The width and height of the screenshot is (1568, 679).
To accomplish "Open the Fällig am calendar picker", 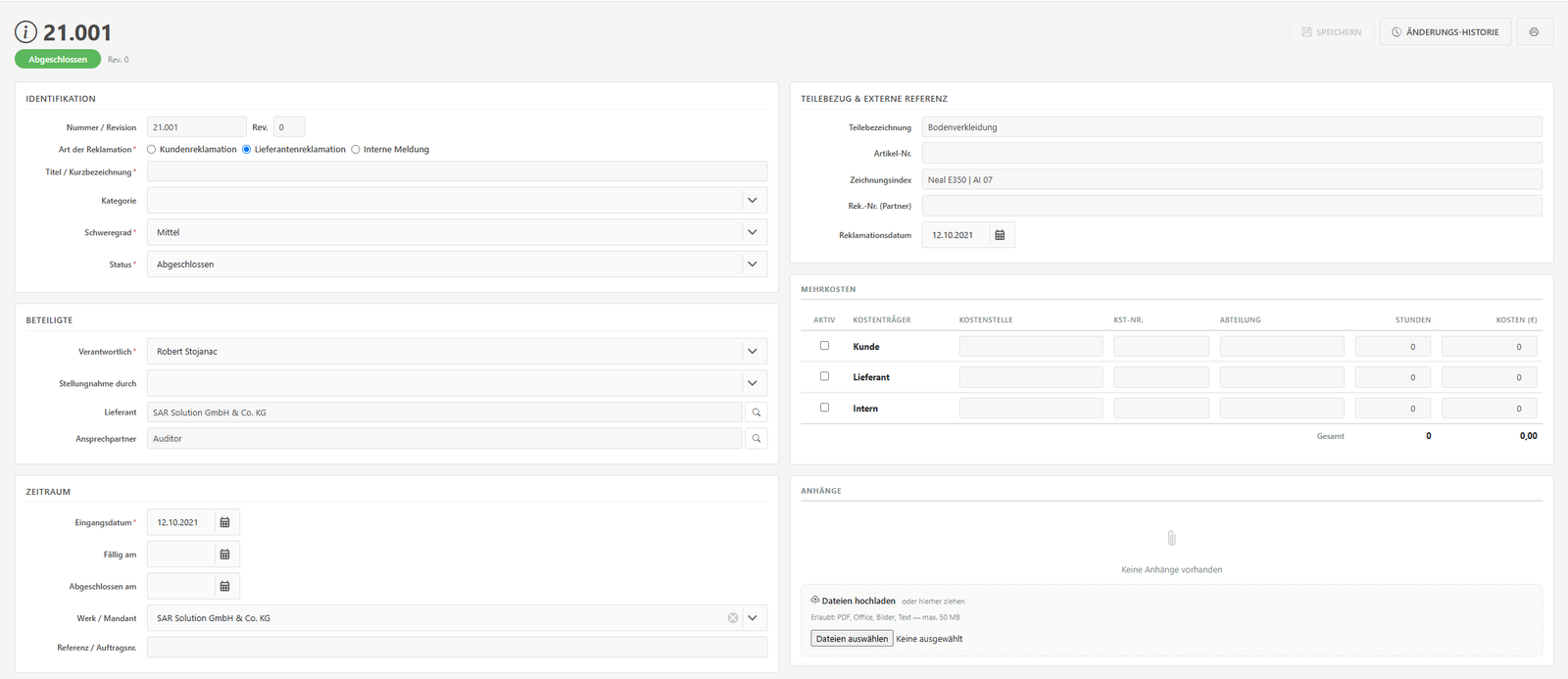I will click(225, 555).
